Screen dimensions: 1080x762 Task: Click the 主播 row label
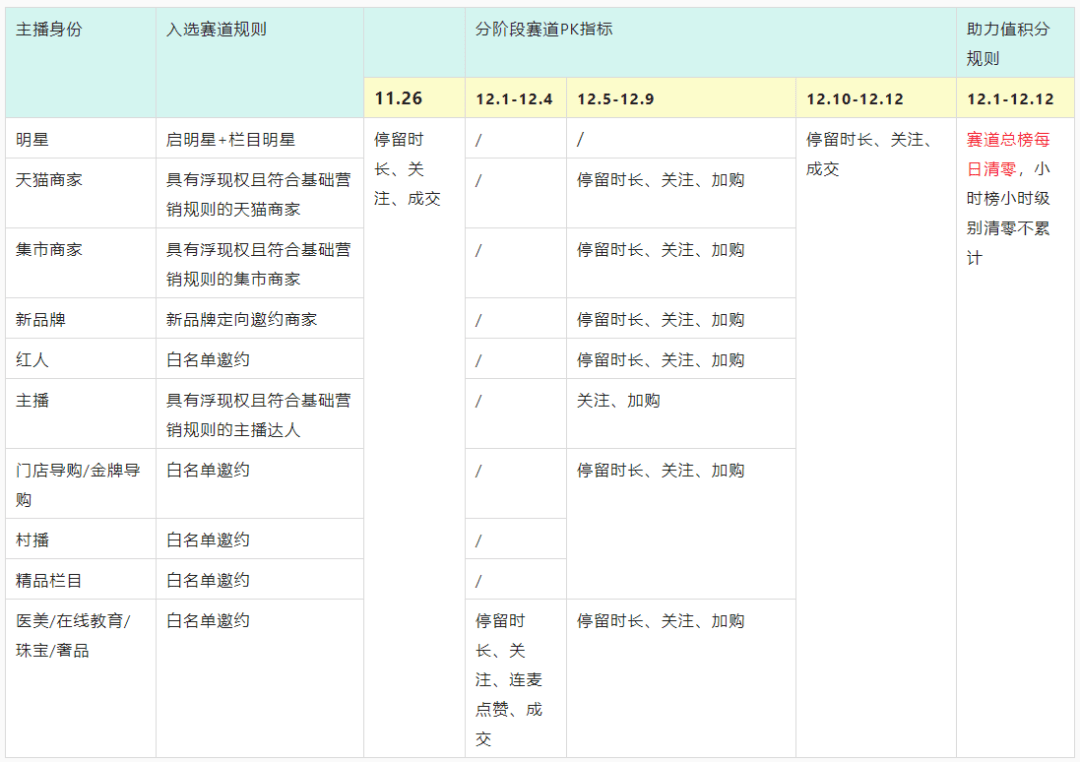point(32,400)
